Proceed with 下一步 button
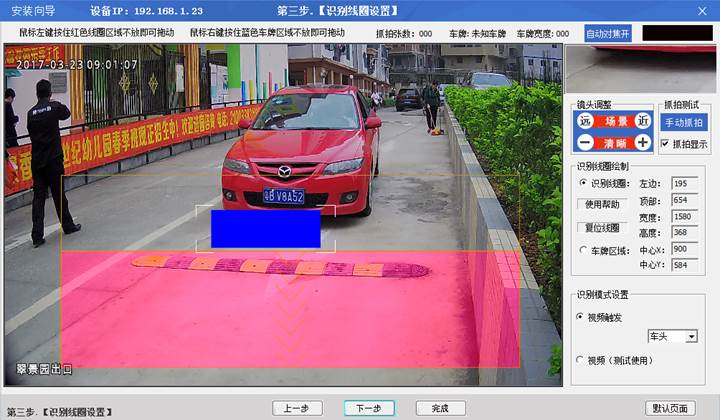Image resolution: width=720 pixels, height=420 pixels. click(x=369, y=408)
